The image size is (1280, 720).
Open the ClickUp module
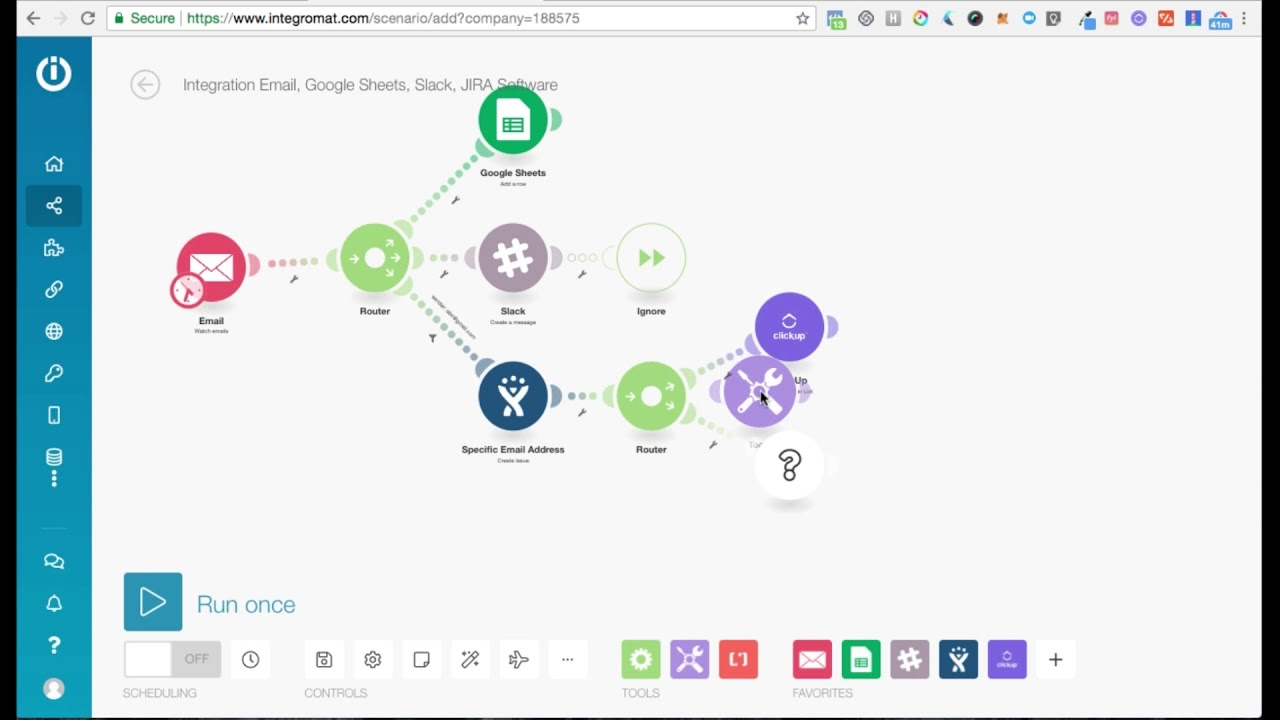[789, 326]
